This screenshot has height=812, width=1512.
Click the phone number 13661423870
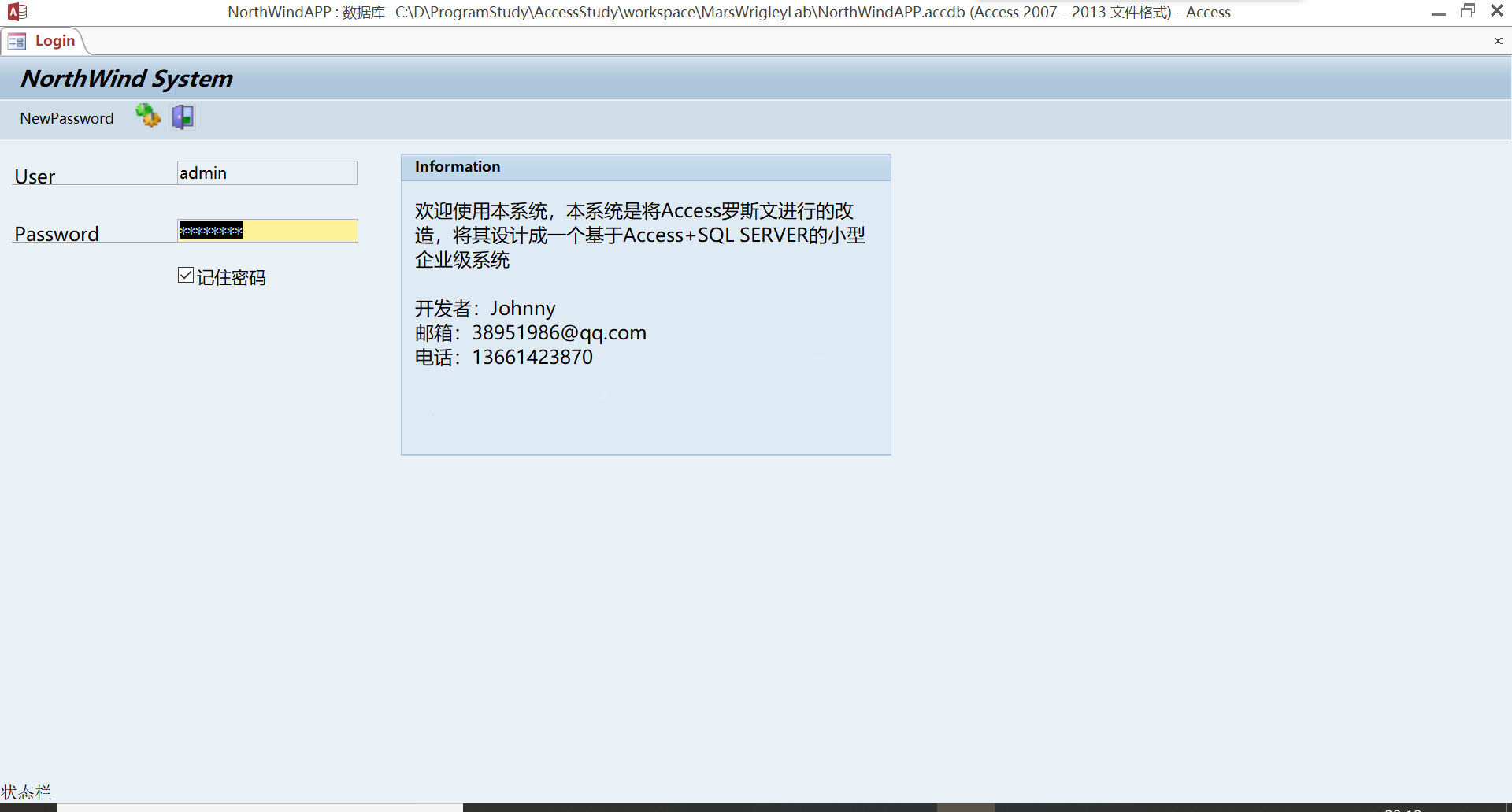tap(532, 357)
